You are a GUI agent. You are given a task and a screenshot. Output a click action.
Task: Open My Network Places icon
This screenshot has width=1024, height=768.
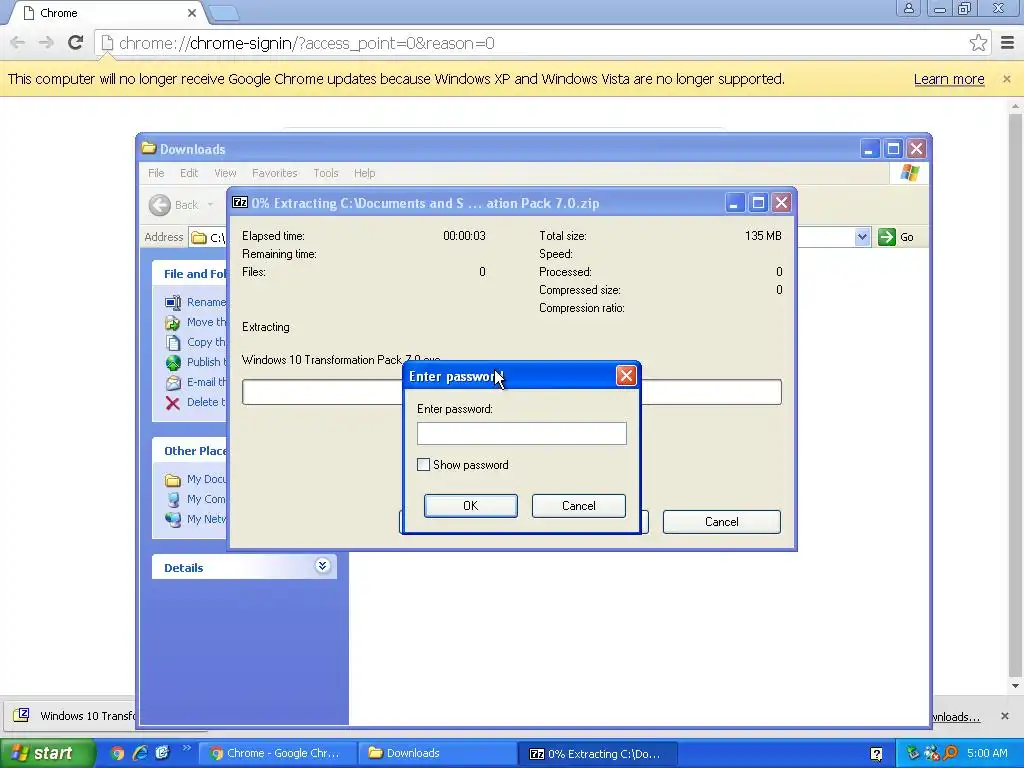pyautogui.click(x=173, y=520)
